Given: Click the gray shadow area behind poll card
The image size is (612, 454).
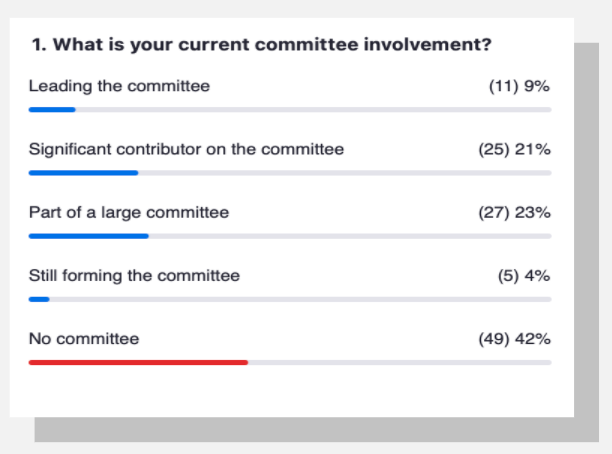Looking at the screenshot, I should pos(587,234).
